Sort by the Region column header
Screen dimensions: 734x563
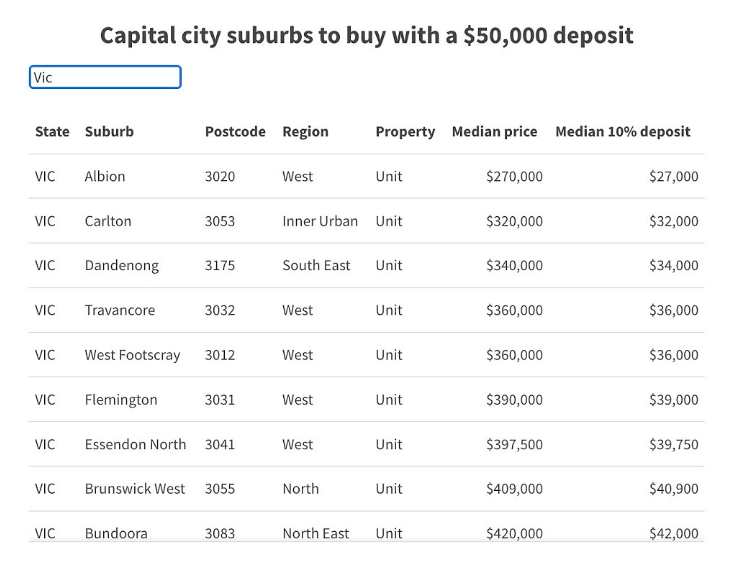click(x=305, y=132)
